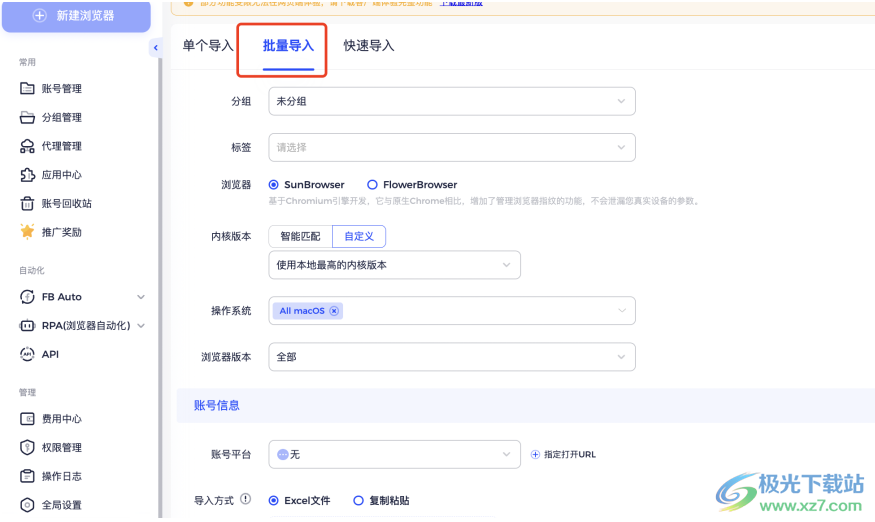The width and height of the screenshot is (875, 522).
Task: Open 费用中心 wallet icon
Action: tap(27, 419)
